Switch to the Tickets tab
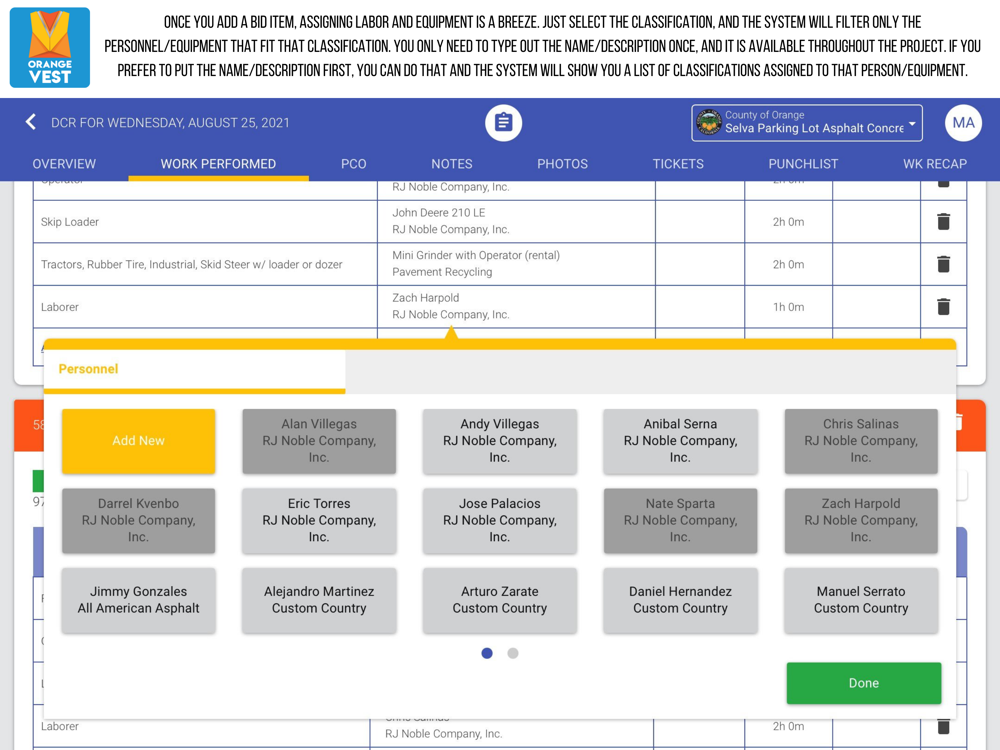Screen dimensions: 1000x750 tap(678, 164)
